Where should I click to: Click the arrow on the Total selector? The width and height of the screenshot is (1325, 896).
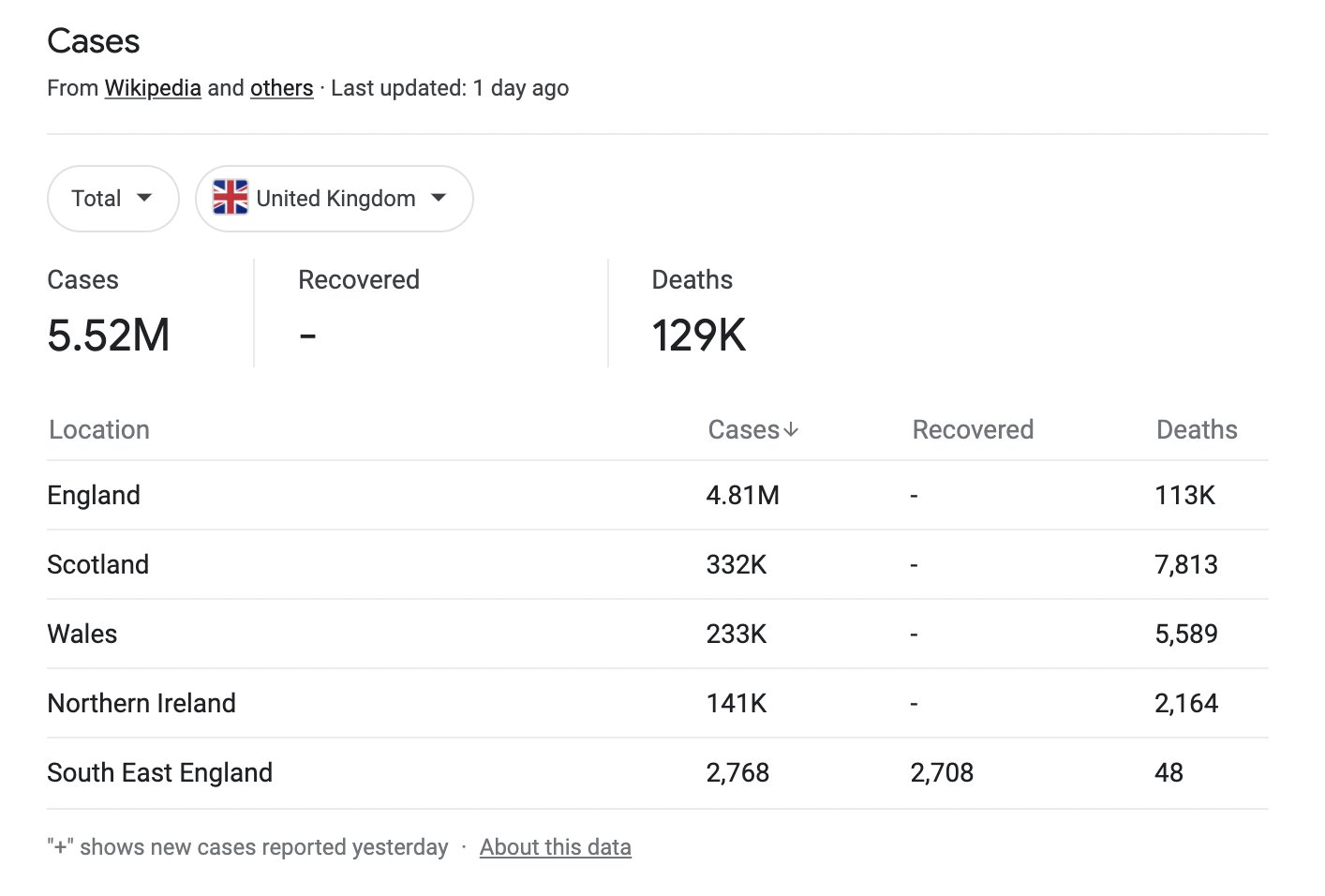point(144,198)
